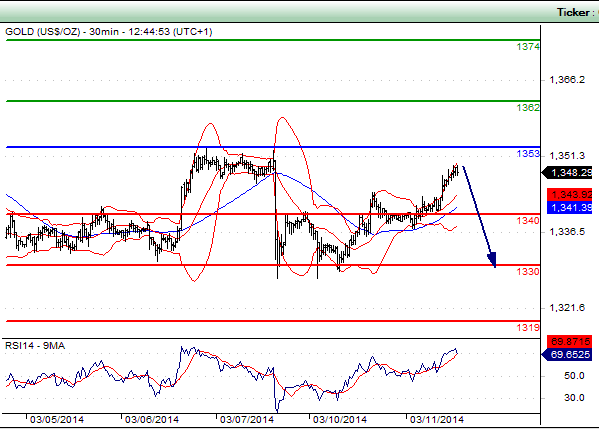Click the price axis value 1,366.2
Image resolution: width=599 pixels, height=430 pixels.
coord(567,80)
